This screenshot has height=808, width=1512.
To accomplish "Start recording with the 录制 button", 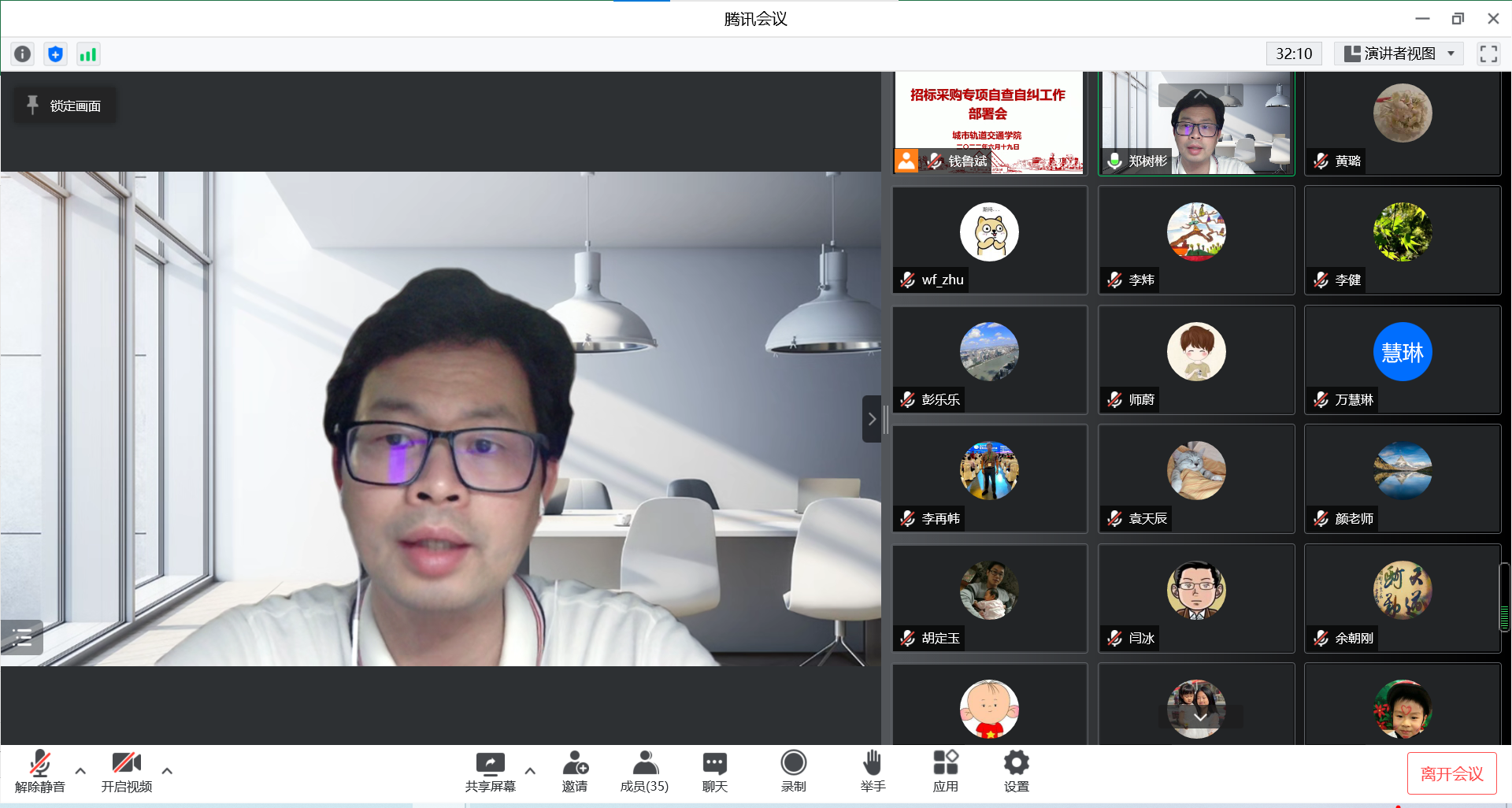I will [793, 771].
